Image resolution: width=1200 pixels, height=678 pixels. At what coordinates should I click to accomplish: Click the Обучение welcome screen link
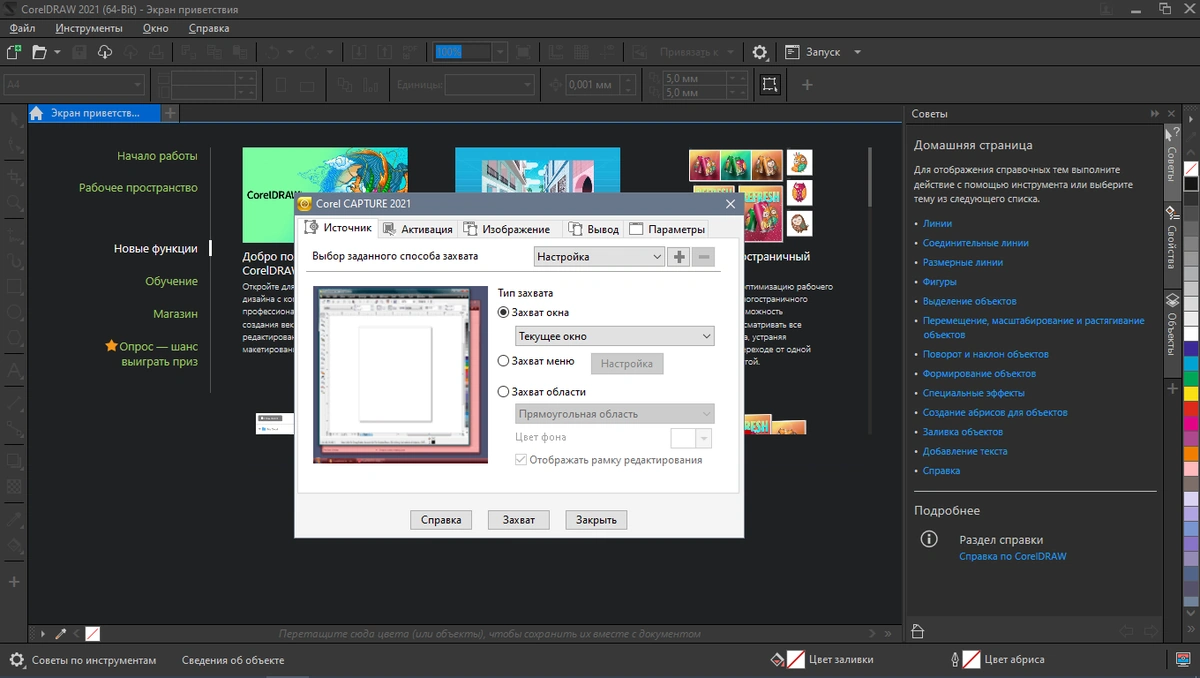[x=171, y=282]
